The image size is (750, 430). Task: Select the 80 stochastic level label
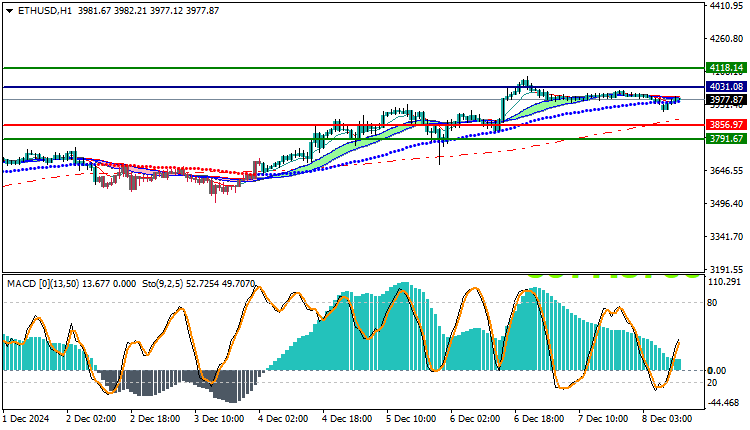click(712, 302)
